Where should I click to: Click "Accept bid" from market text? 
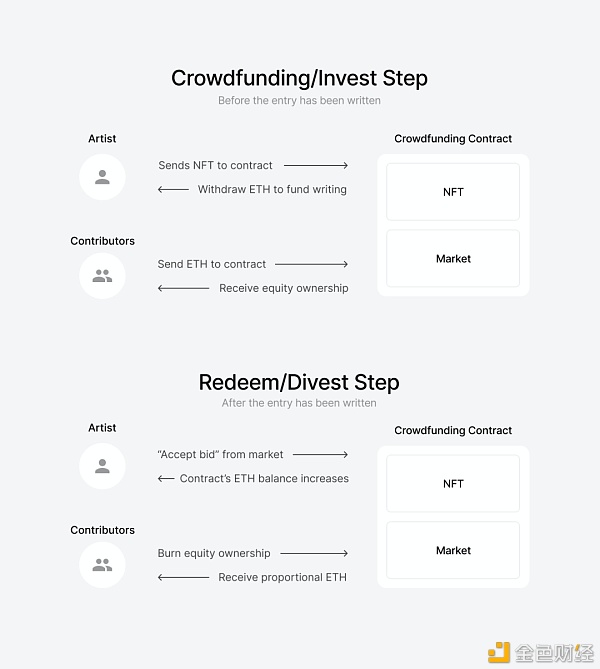coord(221,454)
